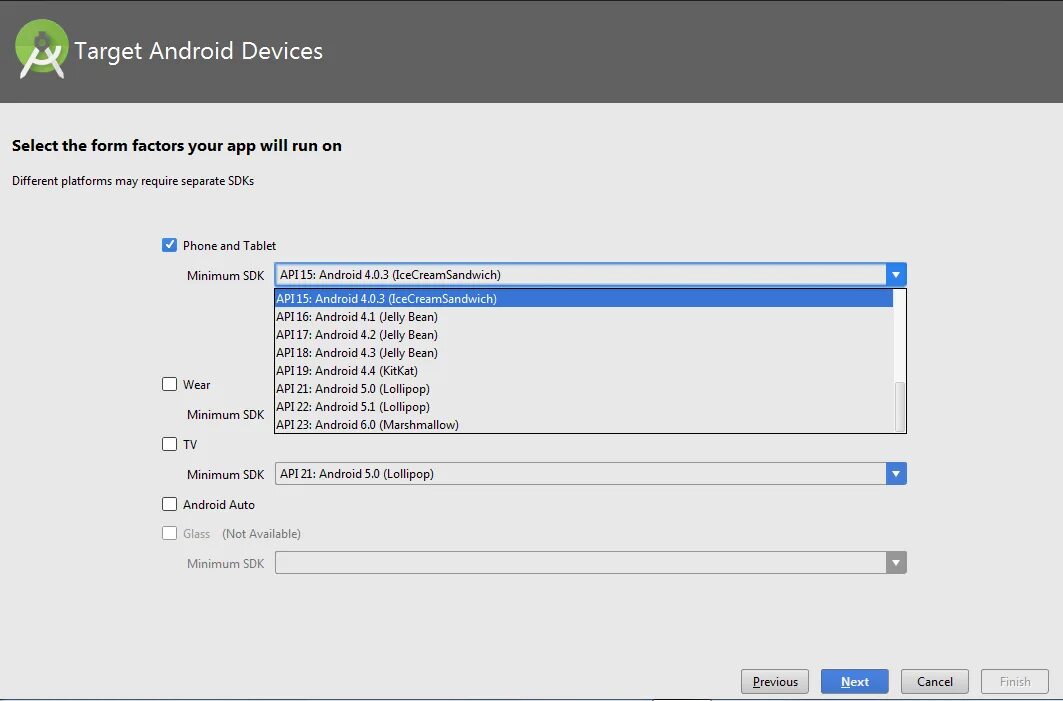1063x701 pixels.
Task: Check the Android Auto checkbox
Action: pos(169,504)
